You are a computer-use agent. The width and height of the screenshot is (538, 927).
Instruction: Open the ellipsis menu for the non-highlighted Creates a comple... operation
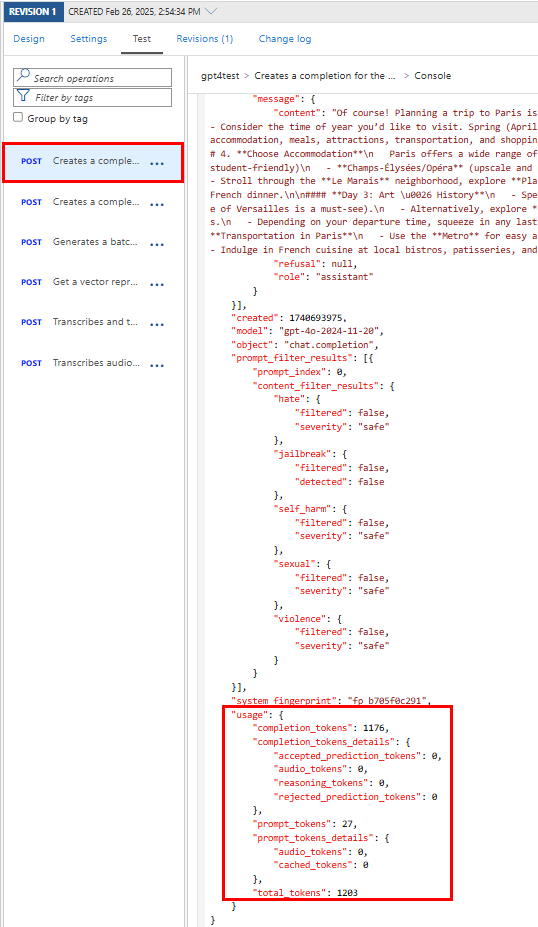[157, 205]
